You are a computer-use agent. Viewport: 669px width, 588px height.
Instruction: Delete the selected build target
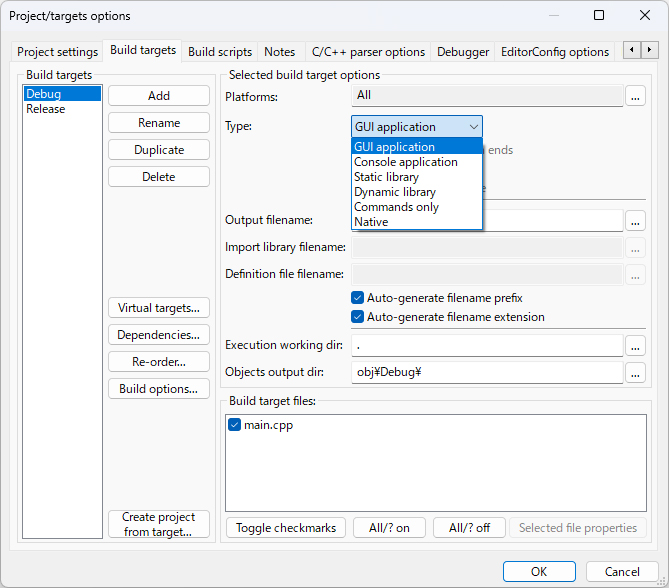(159, 177)
